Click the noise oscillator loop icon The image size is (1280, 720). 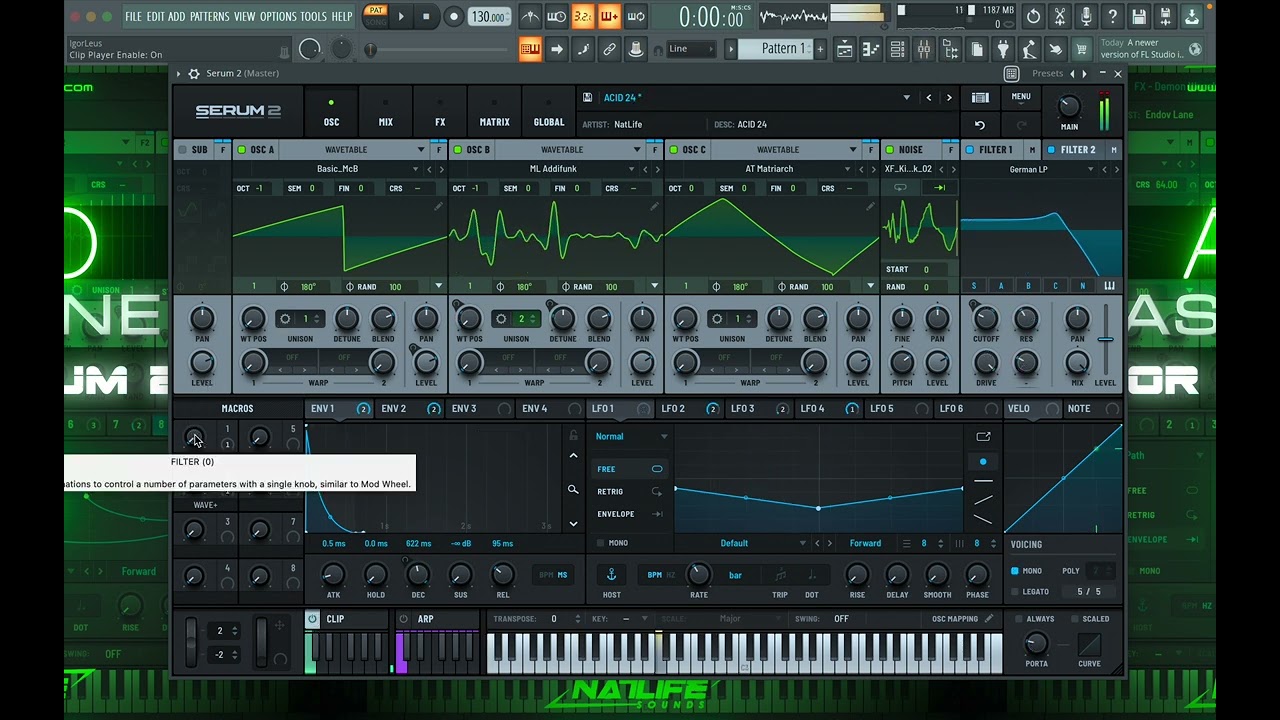[900, 188]
